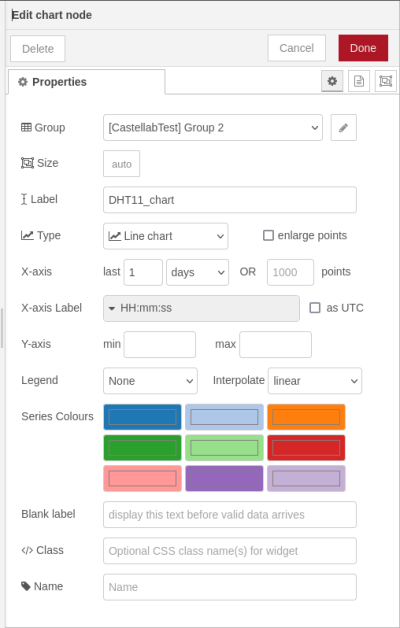The width and height of the screenshot is (400, 628).
Task: Open the Legend None dropdown
Action: (x=150, y=380)
